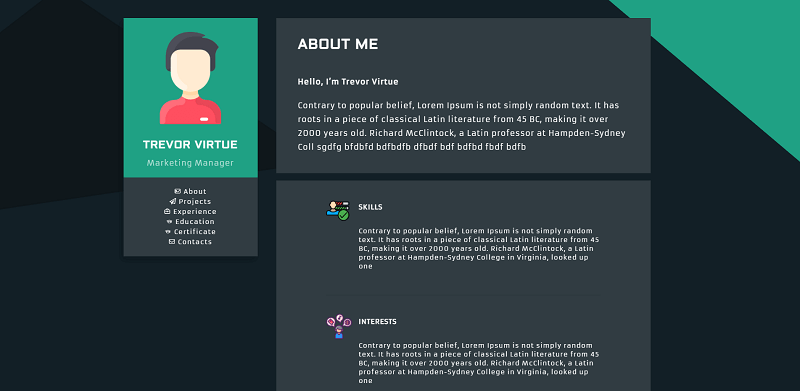Click the envelope icon beside About

178,191
